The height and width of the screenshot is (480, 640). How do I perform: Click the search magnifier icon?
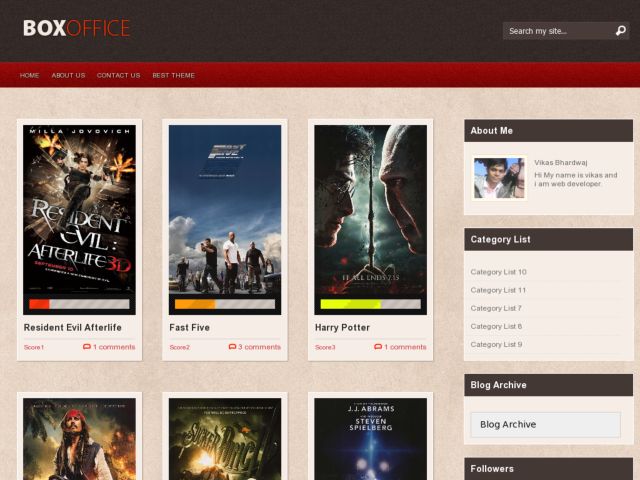[x=620, y=31]
